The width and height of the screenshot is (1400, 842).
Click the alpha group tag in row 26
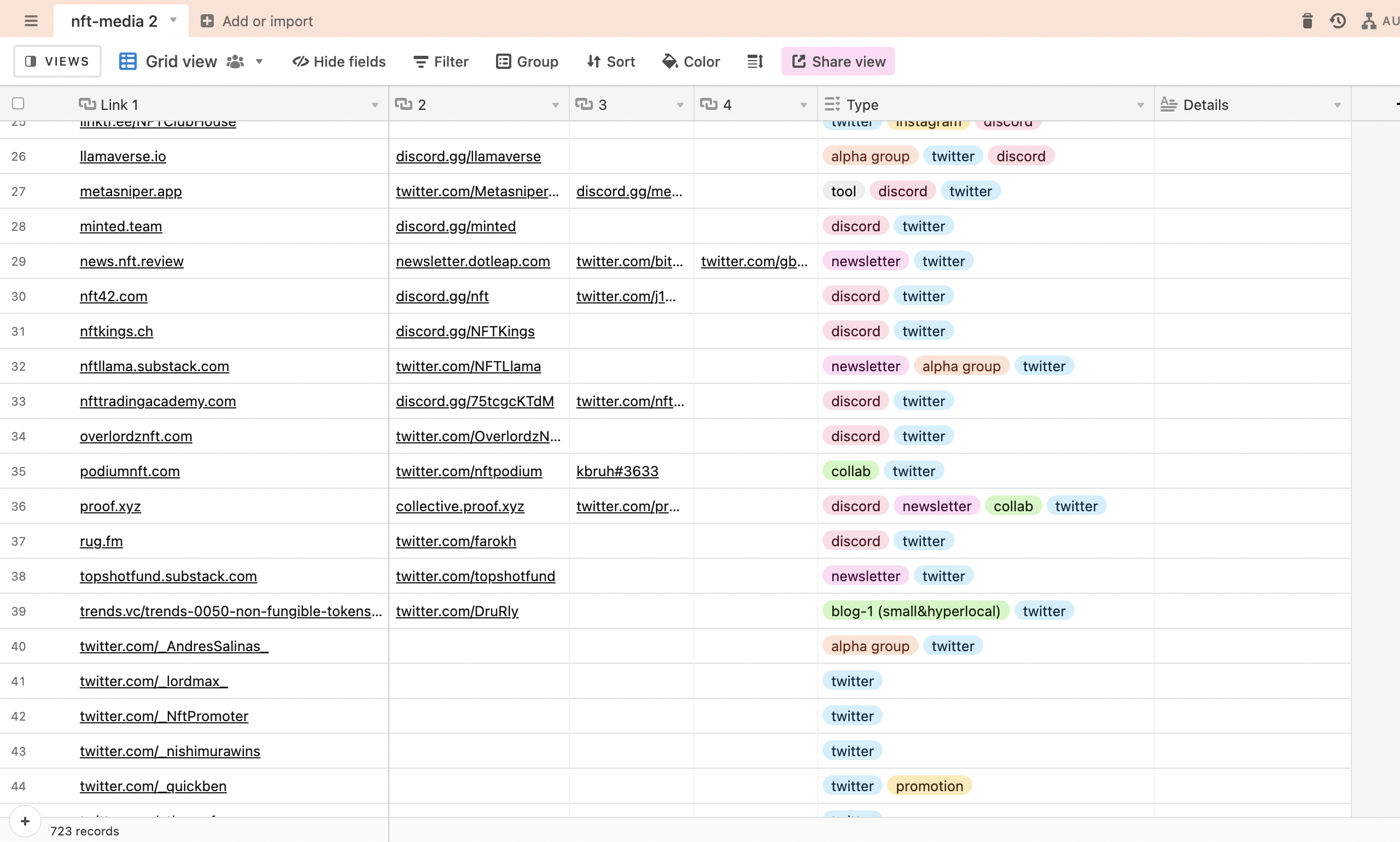click(870, 156)
